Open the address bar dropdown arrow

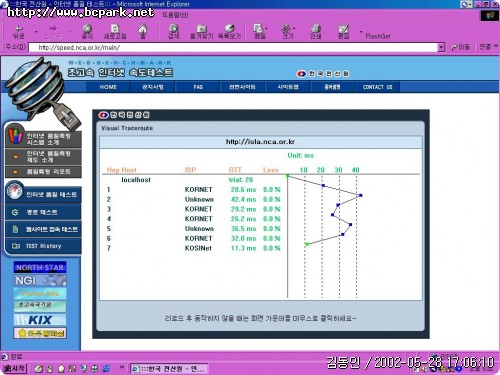tap(441, 47)
